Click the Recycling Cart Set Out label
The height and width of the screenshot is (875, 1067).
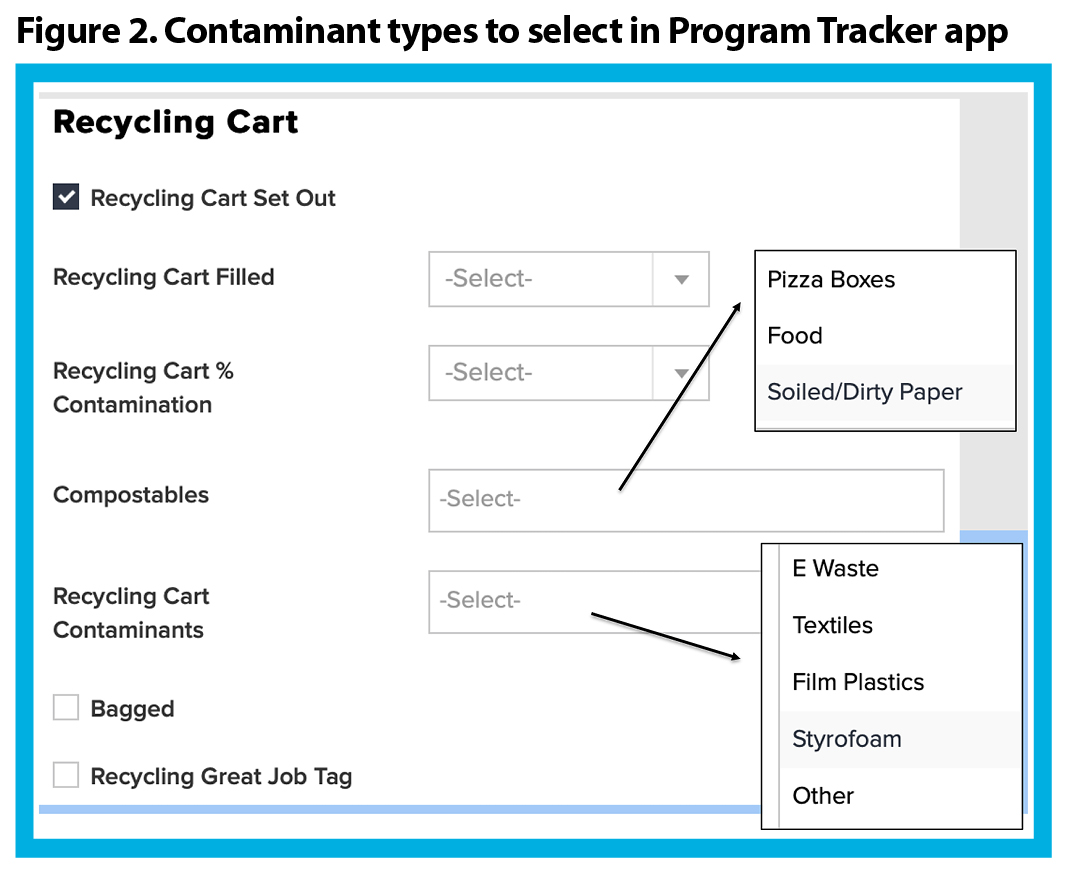pyautogui.click(x=213, y=198)
